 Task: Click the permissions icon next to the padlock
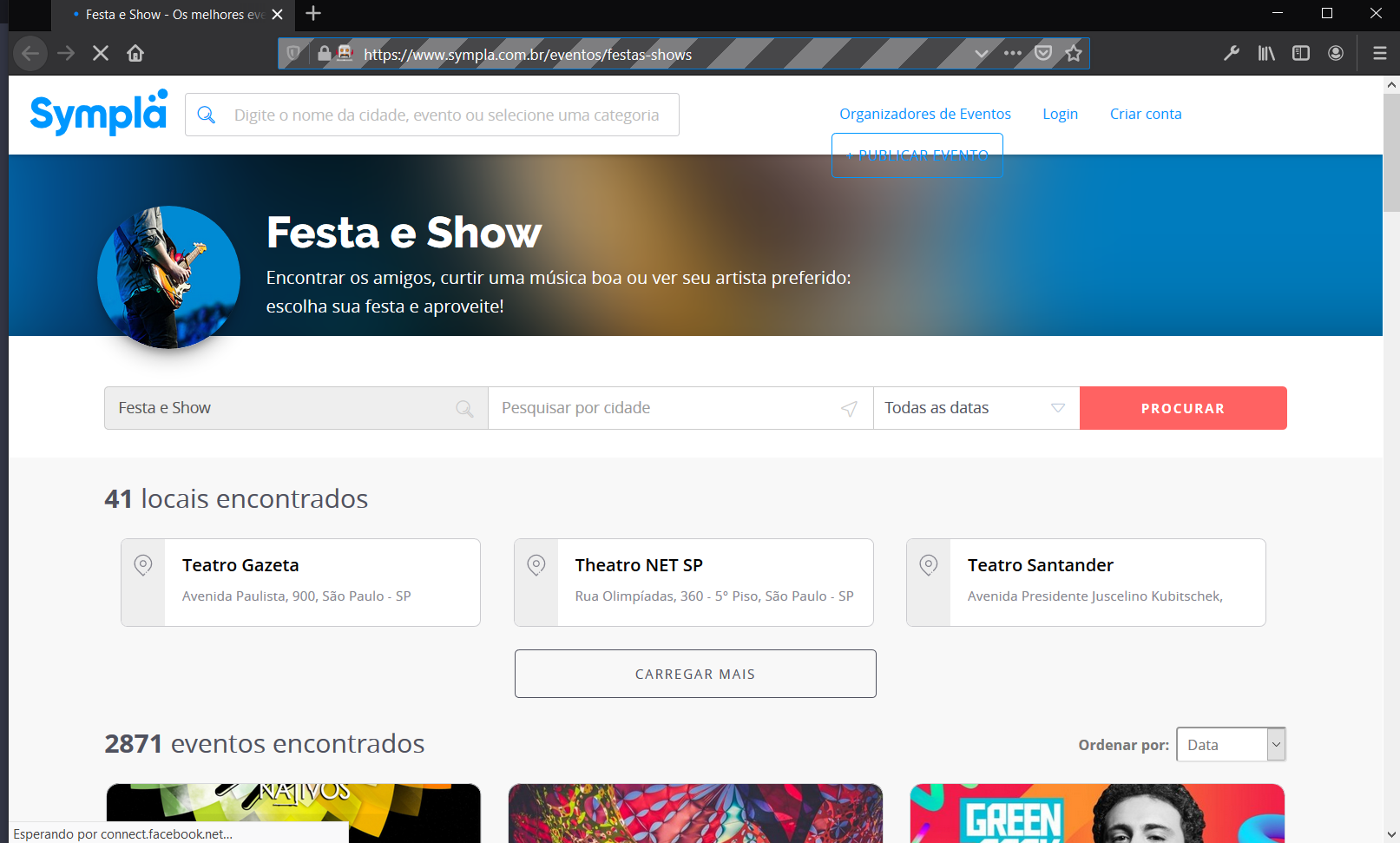[x=345, y=54]
